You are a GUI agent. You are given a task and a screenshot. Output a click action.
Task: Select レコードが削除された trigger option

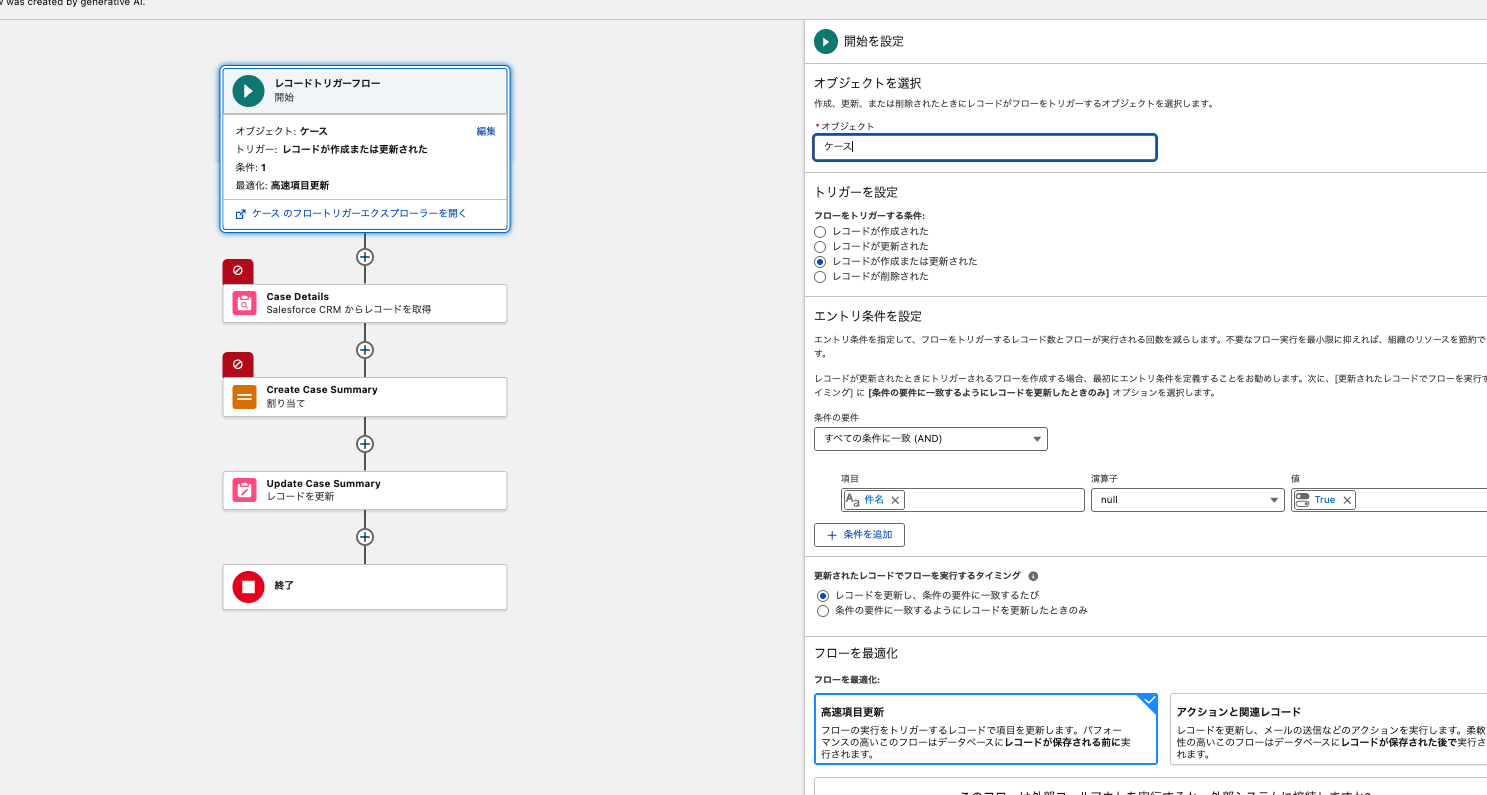(820, 276)
